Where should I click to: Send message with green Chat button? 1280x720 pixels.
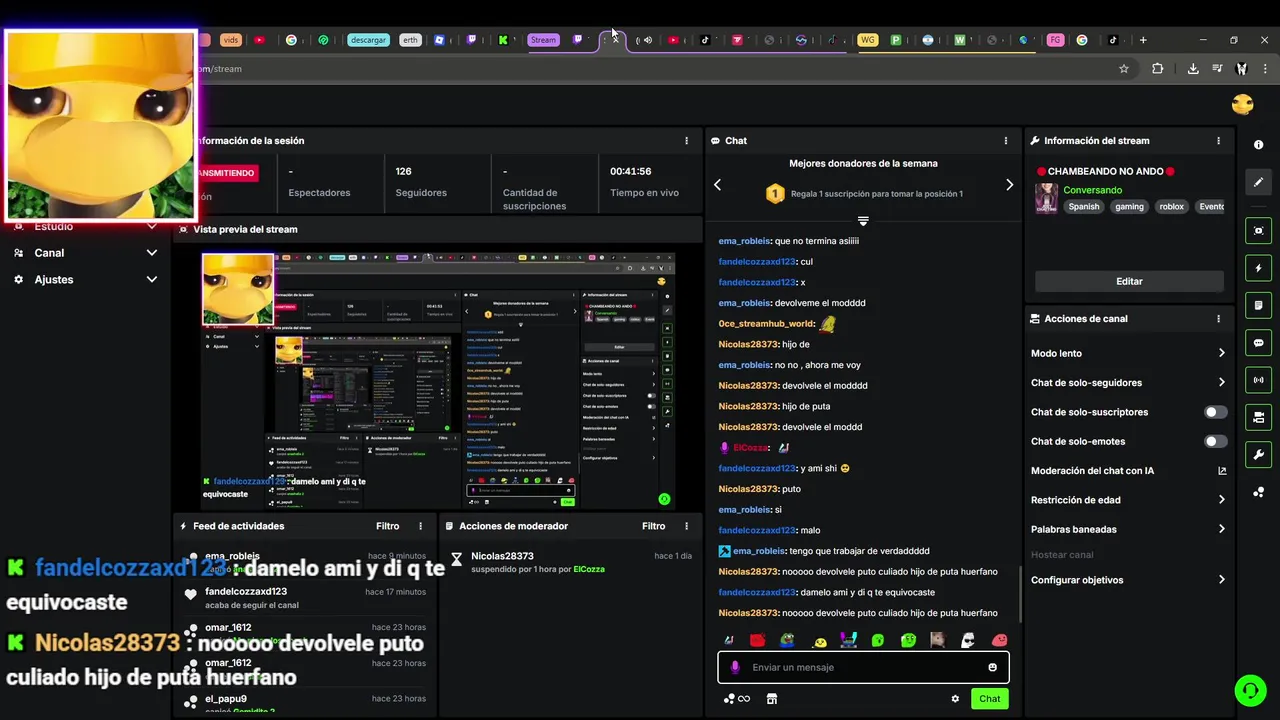pos(989,699)
